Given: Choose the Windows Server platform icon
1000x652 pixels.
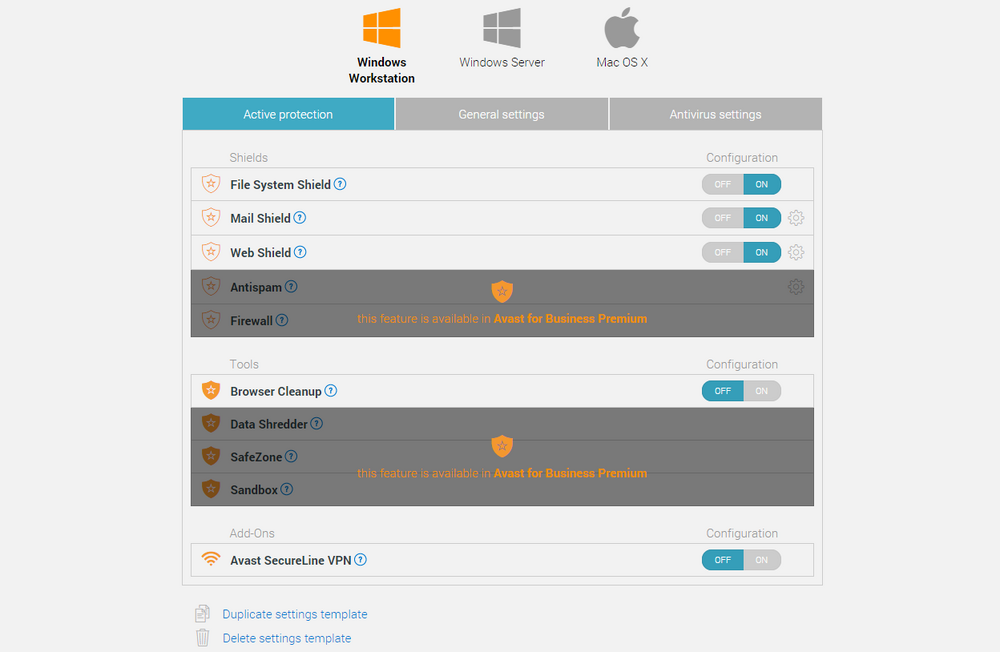Looking at the screenshot, I should [x=502, y=28].
